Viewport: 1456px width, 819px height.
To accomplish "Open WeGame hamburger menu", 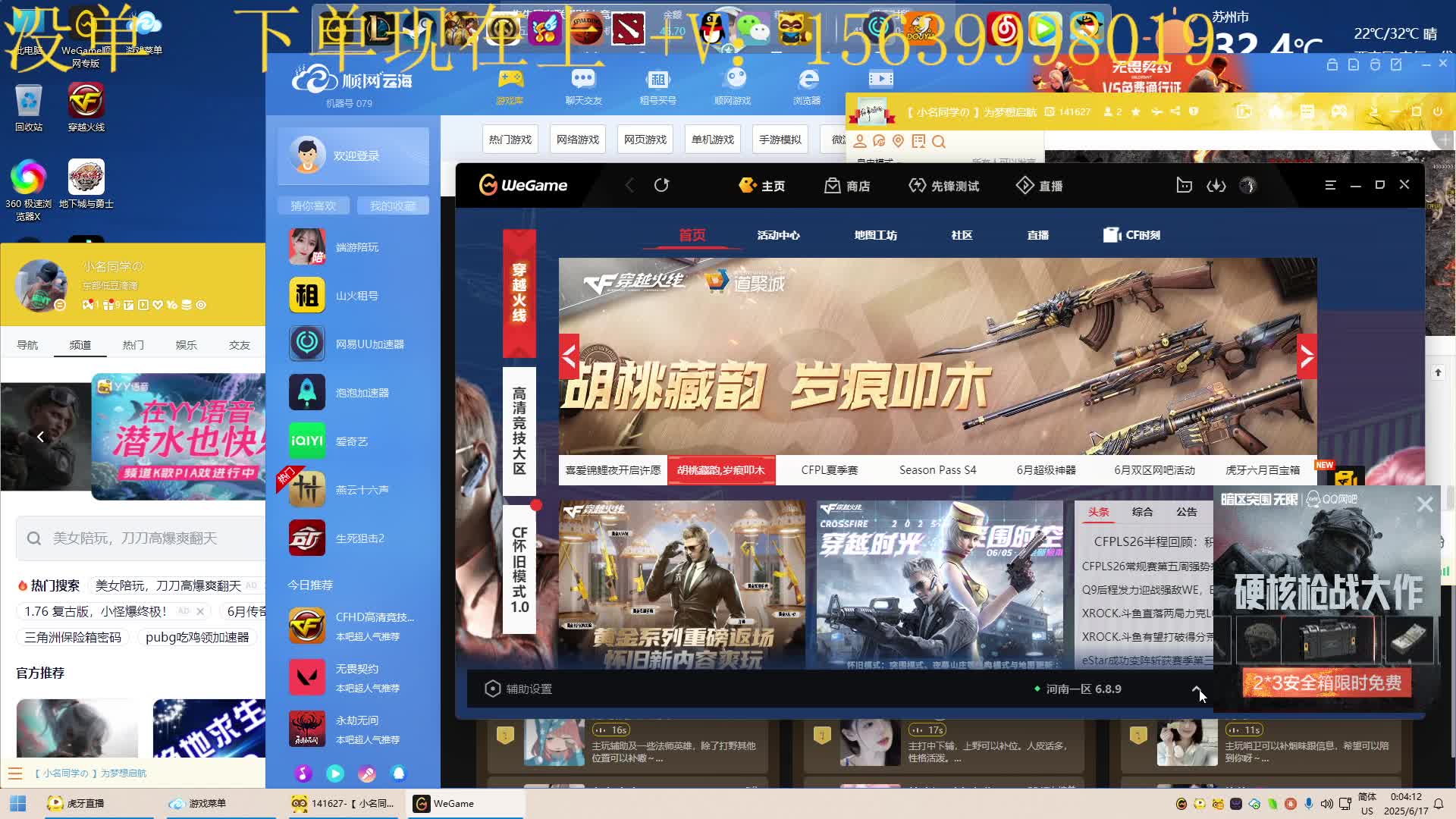I will (1330, 185).
